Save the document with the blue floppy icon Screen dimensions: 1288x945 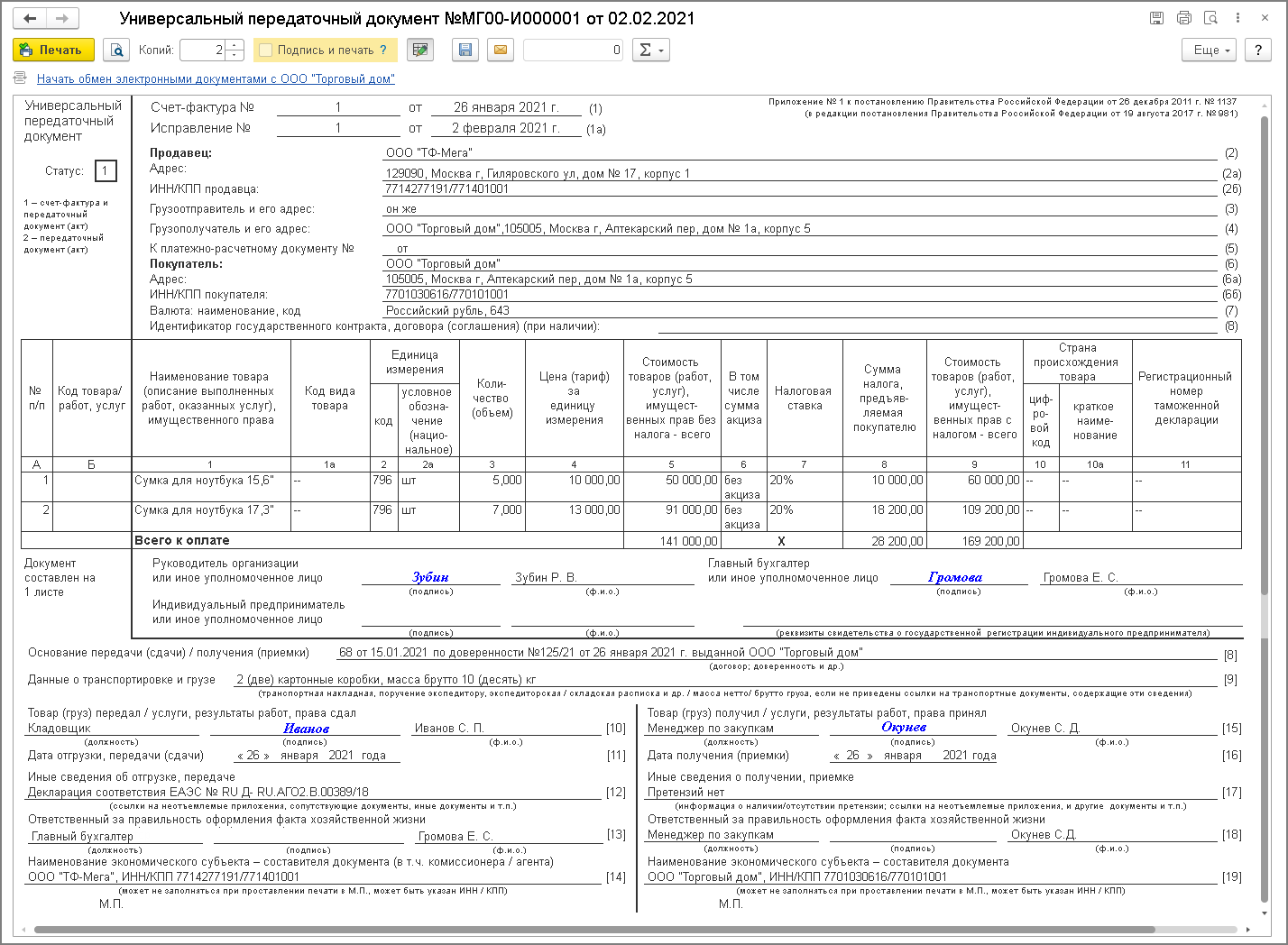click(x=465, y=50)
